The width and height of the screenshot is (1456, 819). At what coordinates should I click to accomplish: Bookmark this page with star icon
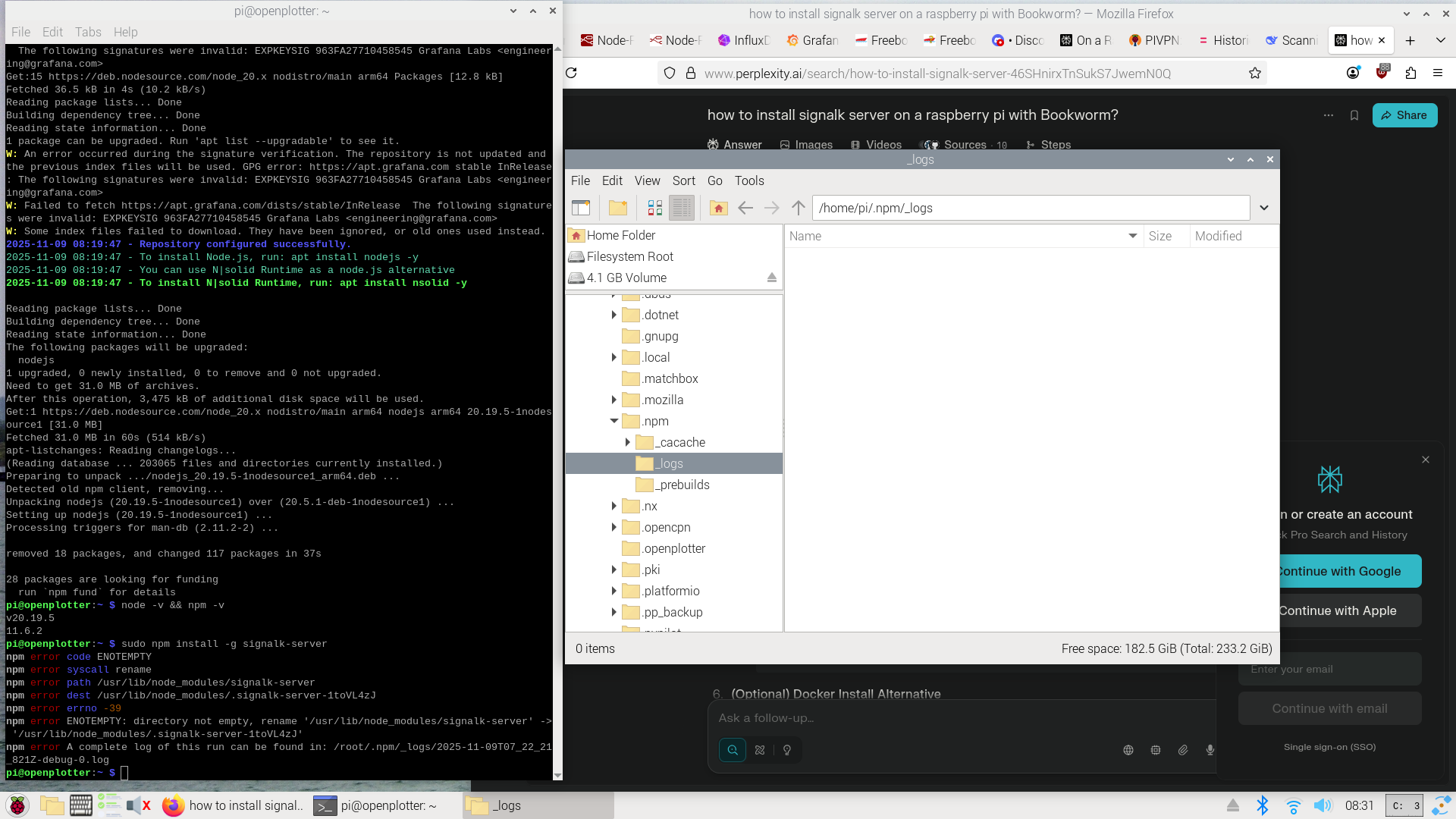pyautogui.click(x=1255, y=73)
